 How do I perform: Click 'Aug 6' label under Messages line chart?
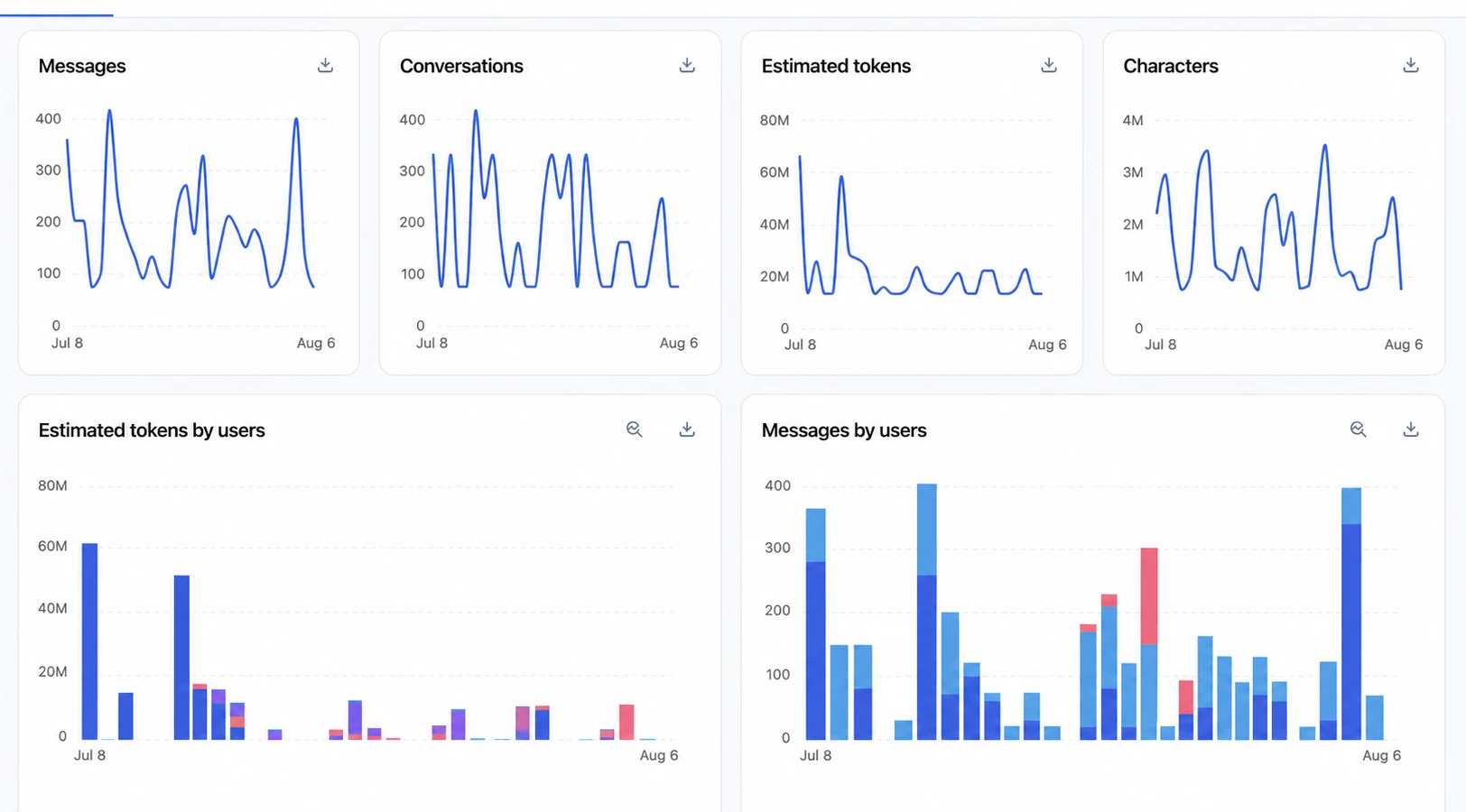(x=316, y=343)
